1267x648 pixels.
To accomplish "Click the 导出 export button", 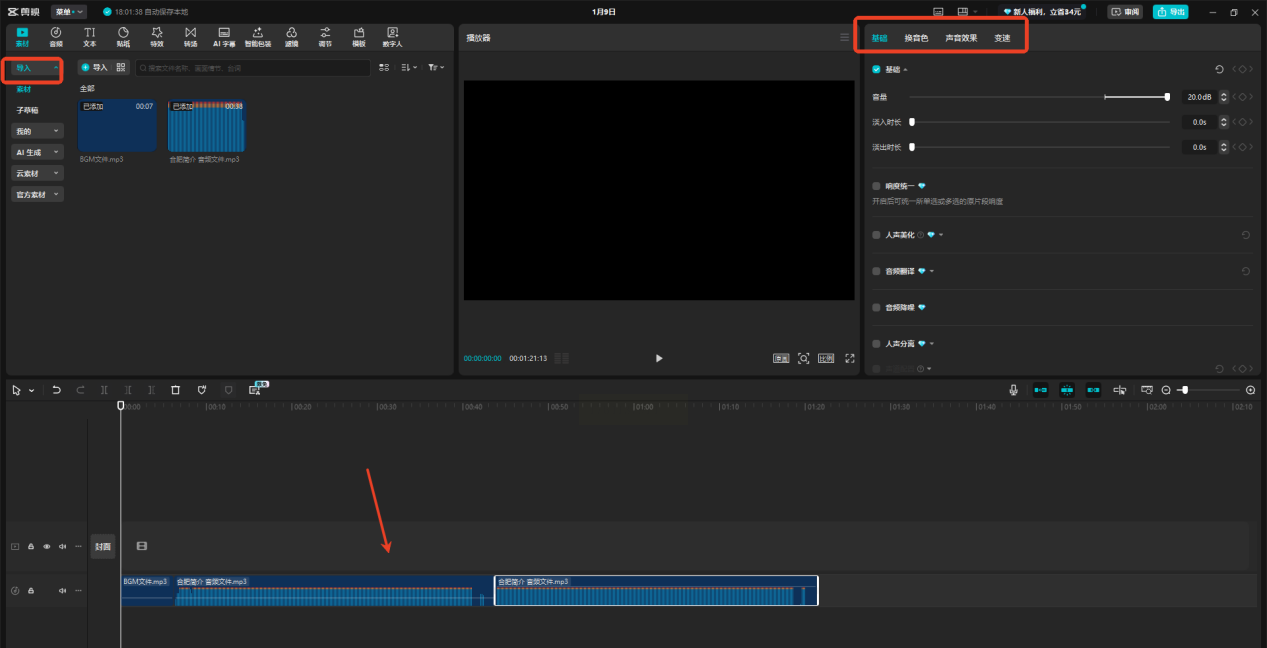I will pyautogui.click(x=1170, y=12).
